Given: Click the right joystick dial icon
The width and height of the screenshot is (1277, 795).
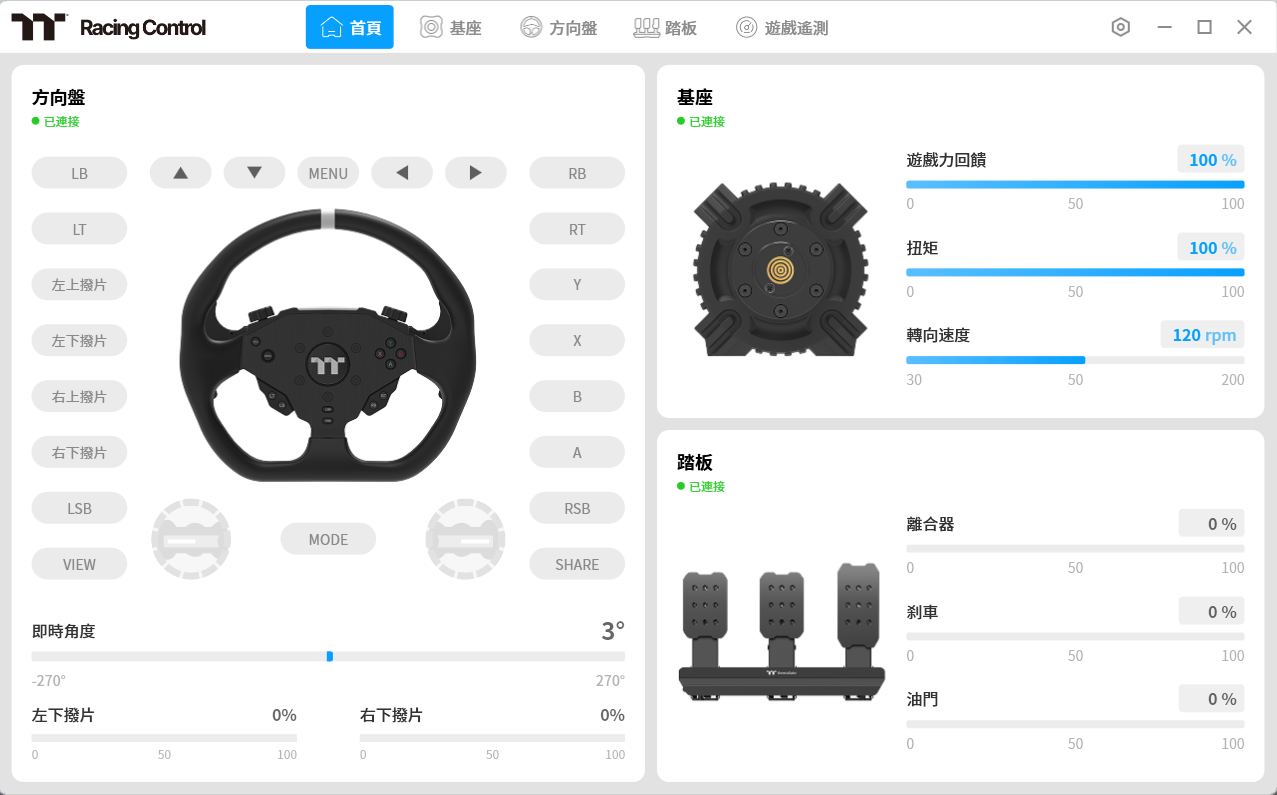Looking at the screenshot, I should (465, 540).
